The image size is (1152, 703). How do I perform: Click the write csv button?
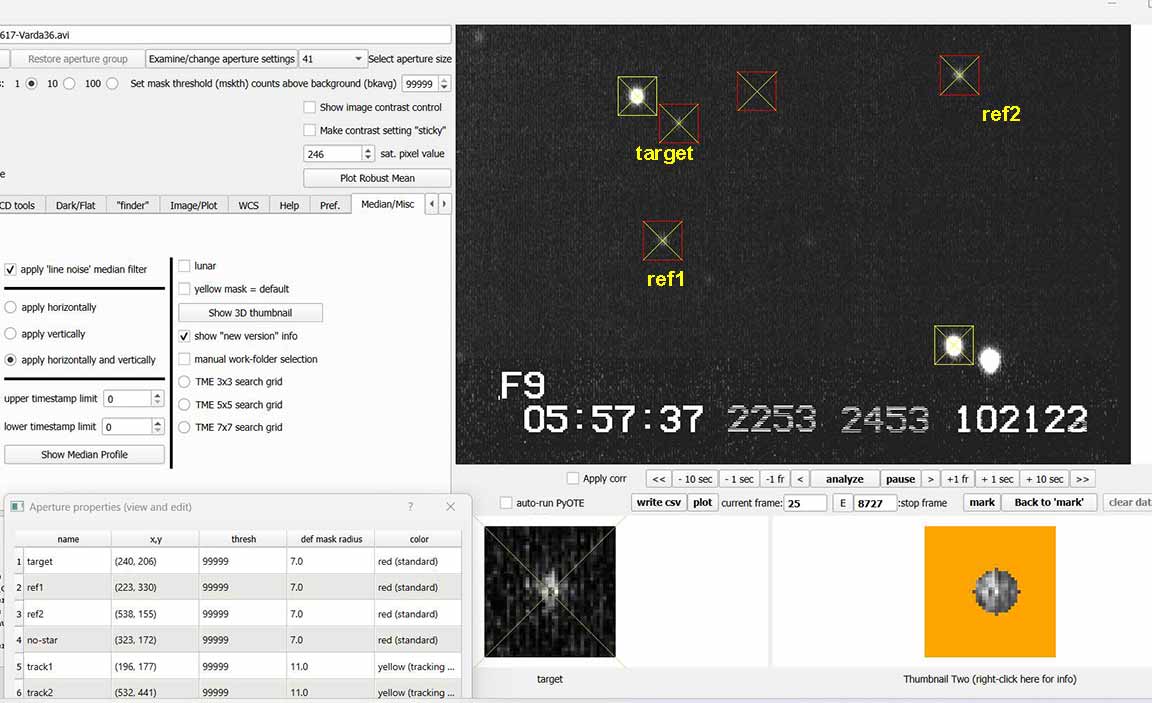[658, 502]
